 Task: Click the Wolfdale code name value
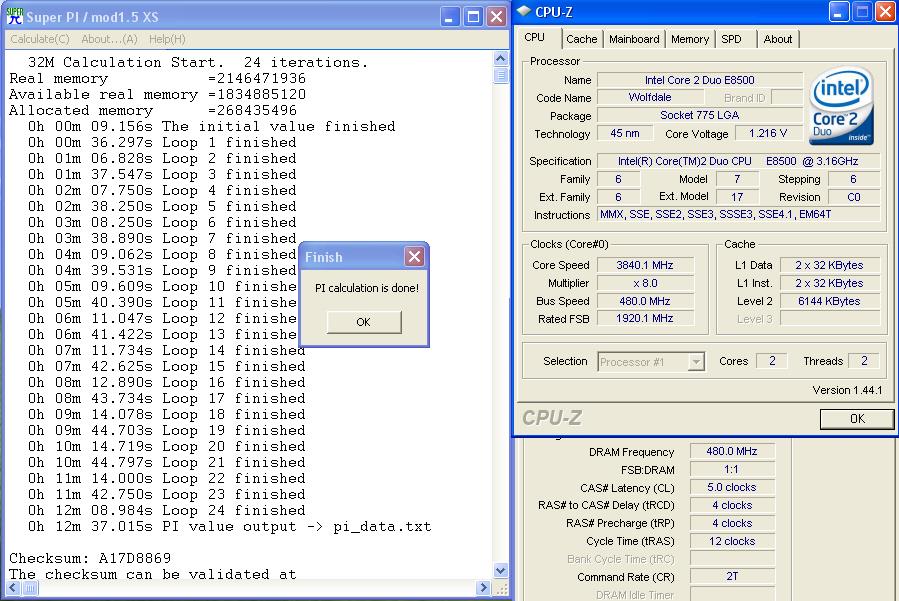coord(649,97)
